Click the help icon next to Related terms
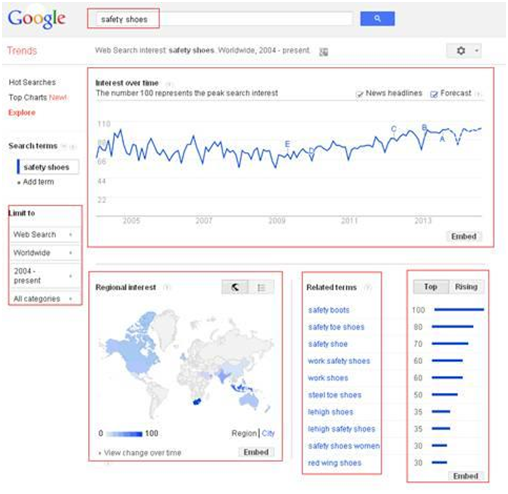The width and height of the screenshot is (508, 494). (367, 287)
